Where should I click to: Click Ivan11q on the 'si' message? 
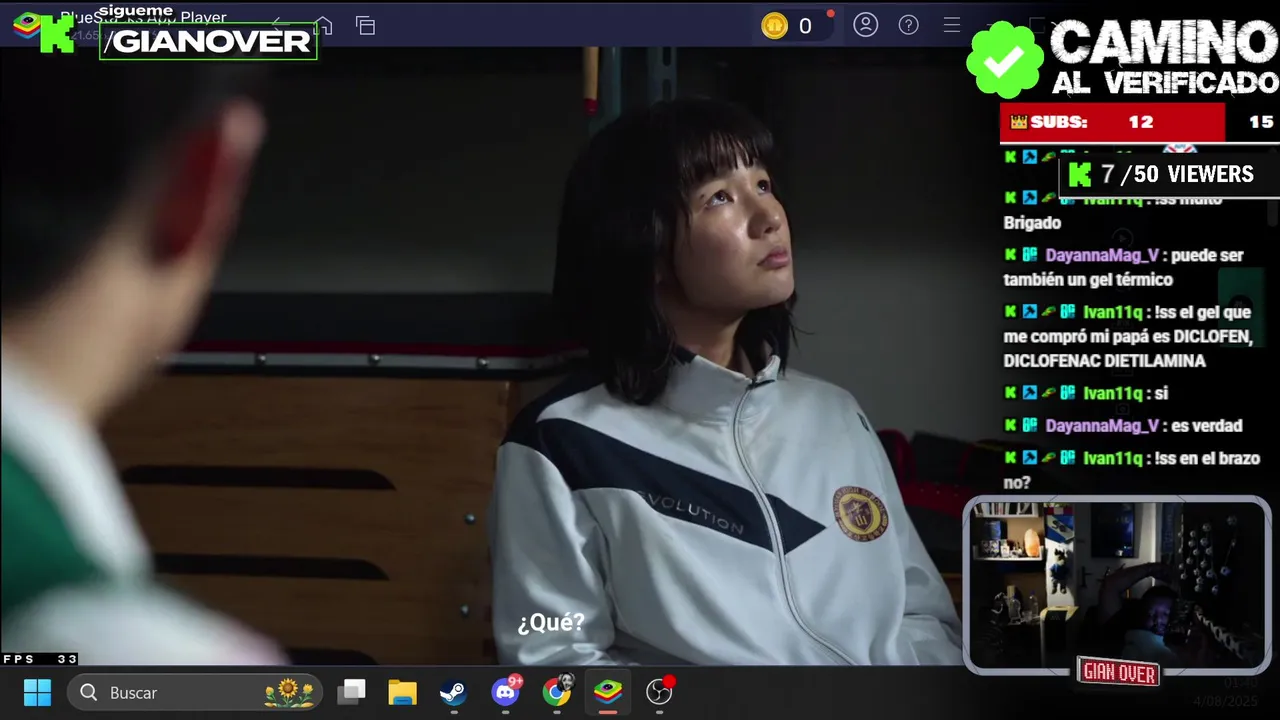[1113, 394]
